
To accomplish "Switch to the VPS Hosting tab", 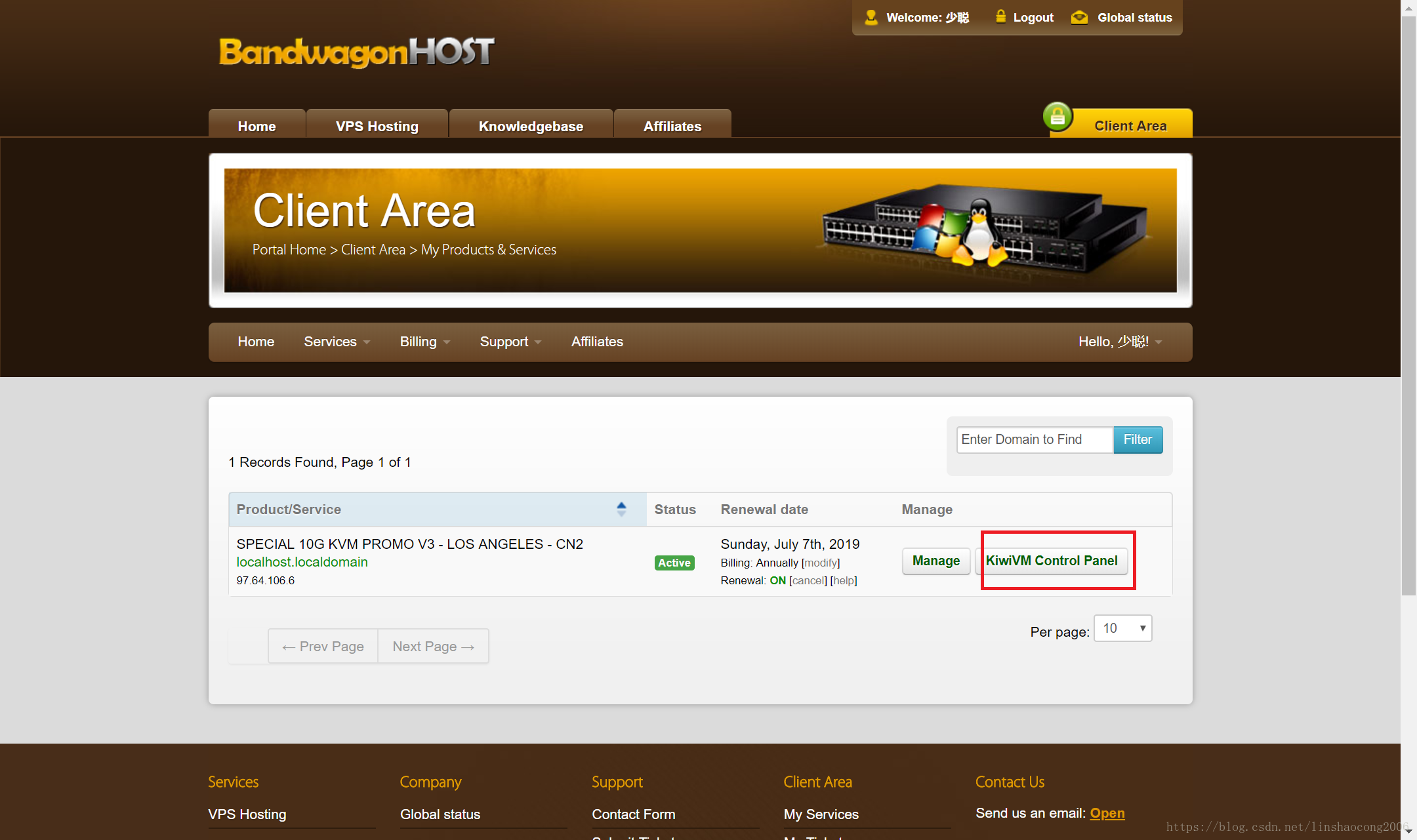I will (377, 126).
